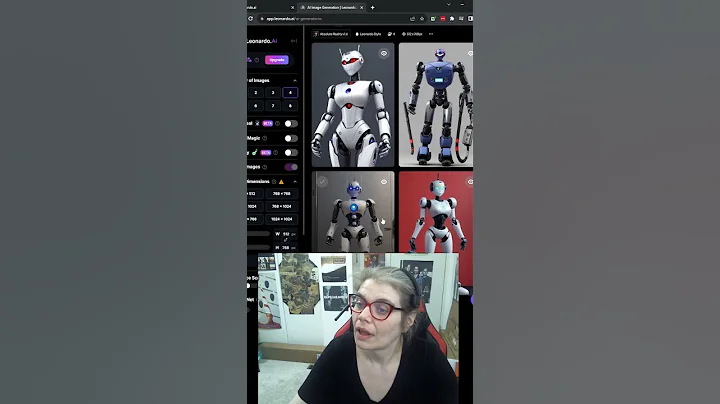The width and height of the screenshot is (720, 404).
Task: Choose the 768 × 768 dimension preset
Action: click(281, 194)
